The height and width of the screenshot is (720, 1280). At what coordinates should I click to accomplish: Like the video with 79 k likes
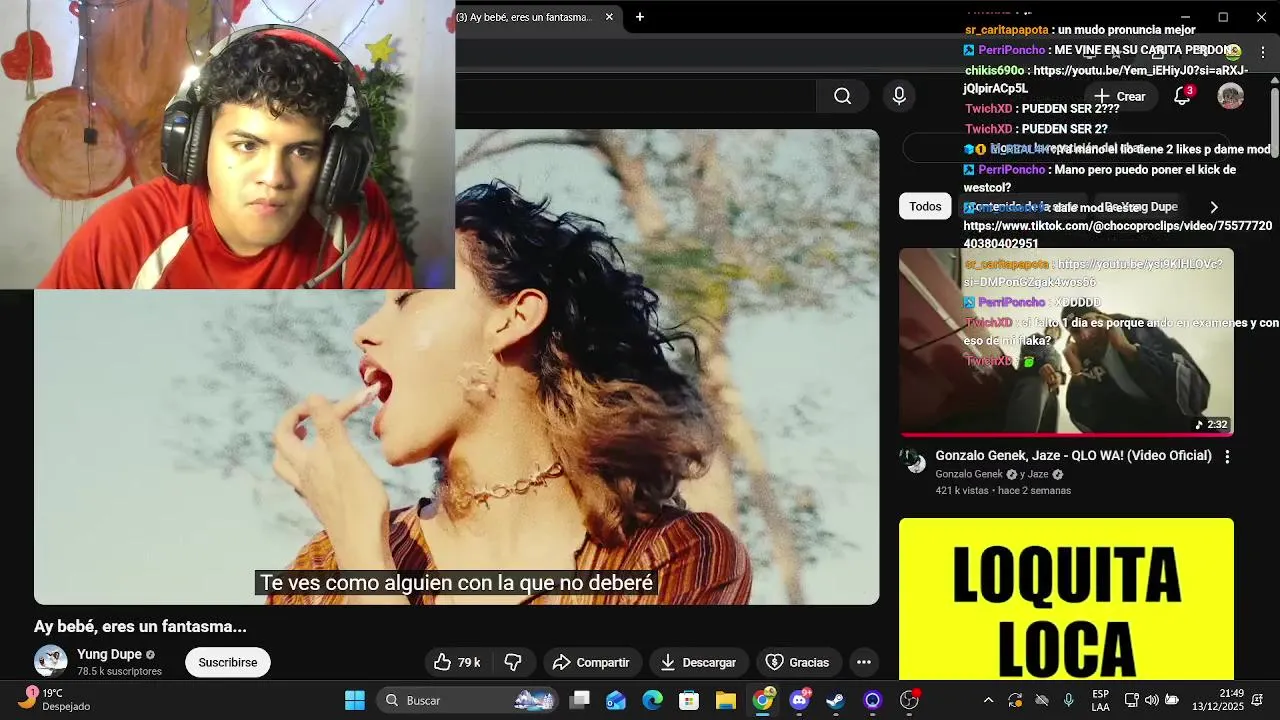click(457, 662)
